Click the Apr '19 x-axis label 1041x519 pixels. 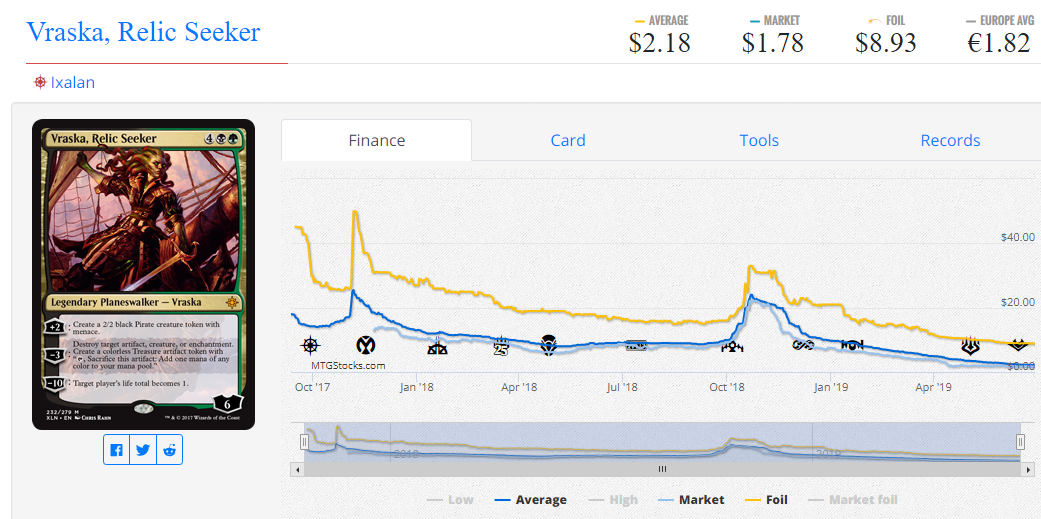click(x=934, y=387)
